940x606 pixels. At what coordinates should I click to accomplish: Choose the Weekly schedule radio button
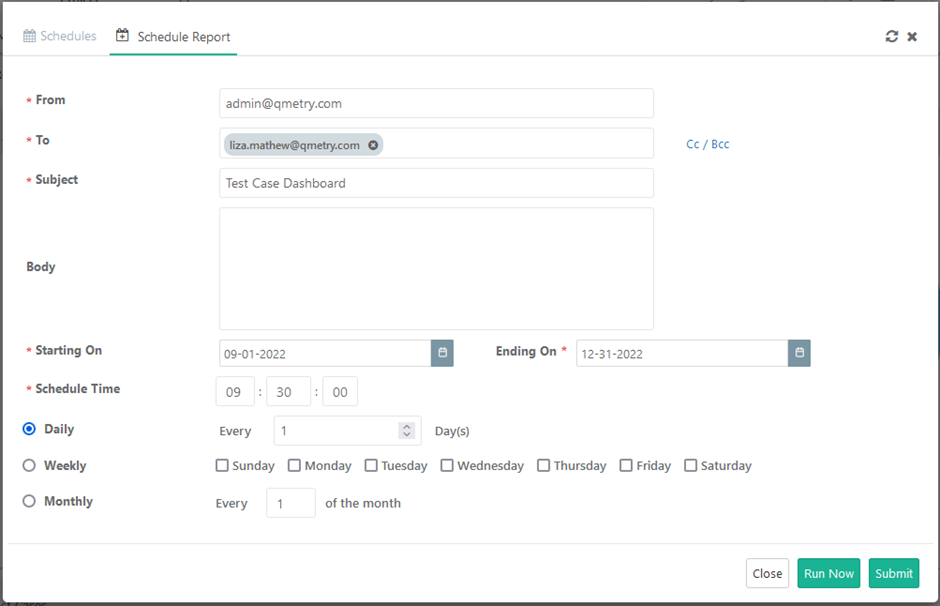coord(29,465)
